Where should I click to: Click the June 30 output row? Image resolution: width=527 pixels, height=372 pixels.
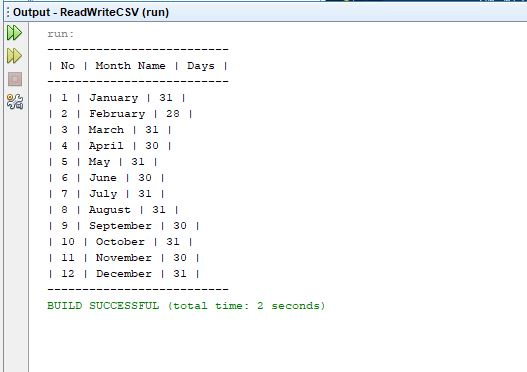pyautogui.click(x=107, y=178)
